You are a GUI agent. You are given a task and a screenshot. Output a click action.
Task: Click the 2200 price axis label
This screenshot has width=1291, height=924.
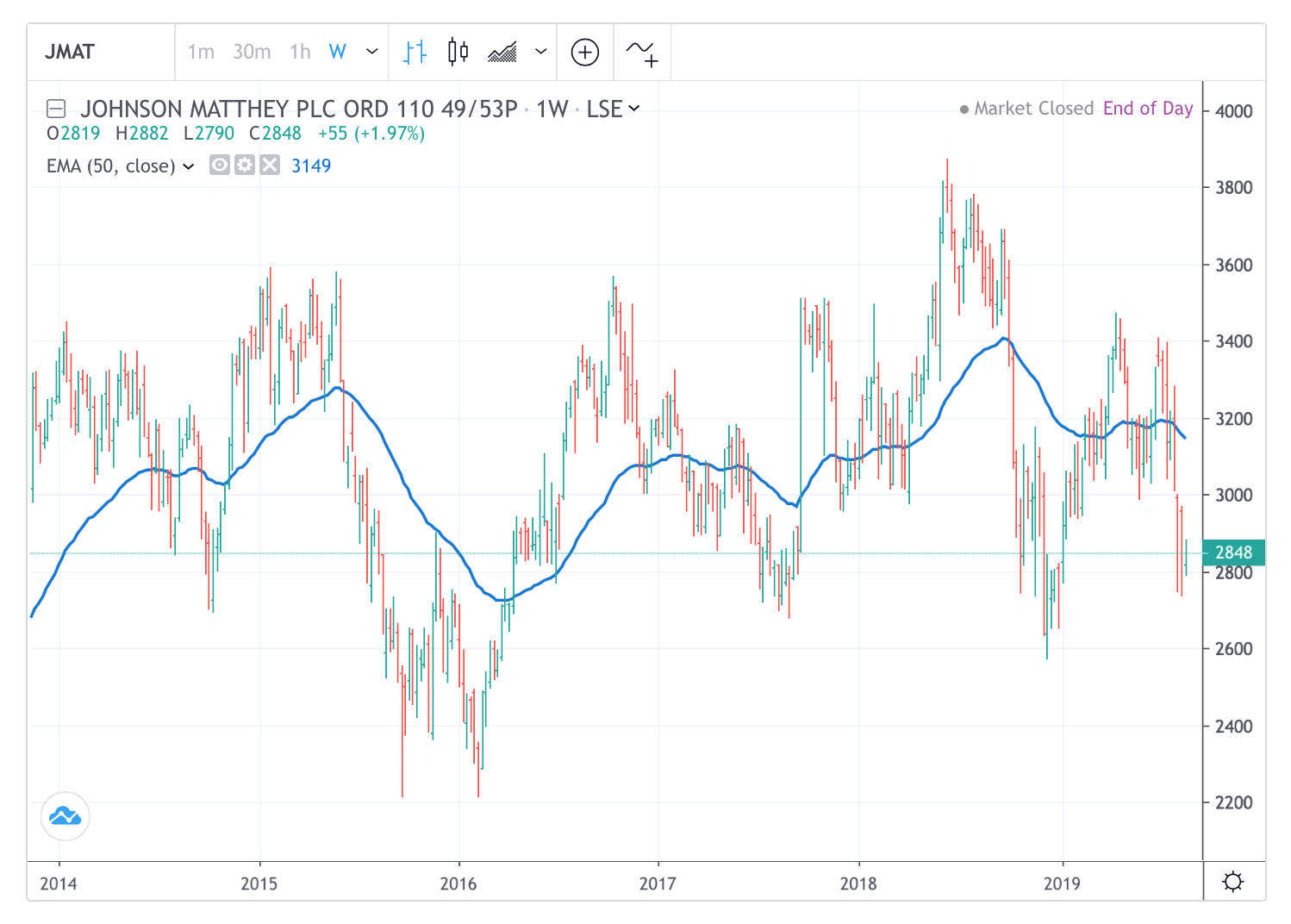pyautogui.click(x=1233, y=802)
